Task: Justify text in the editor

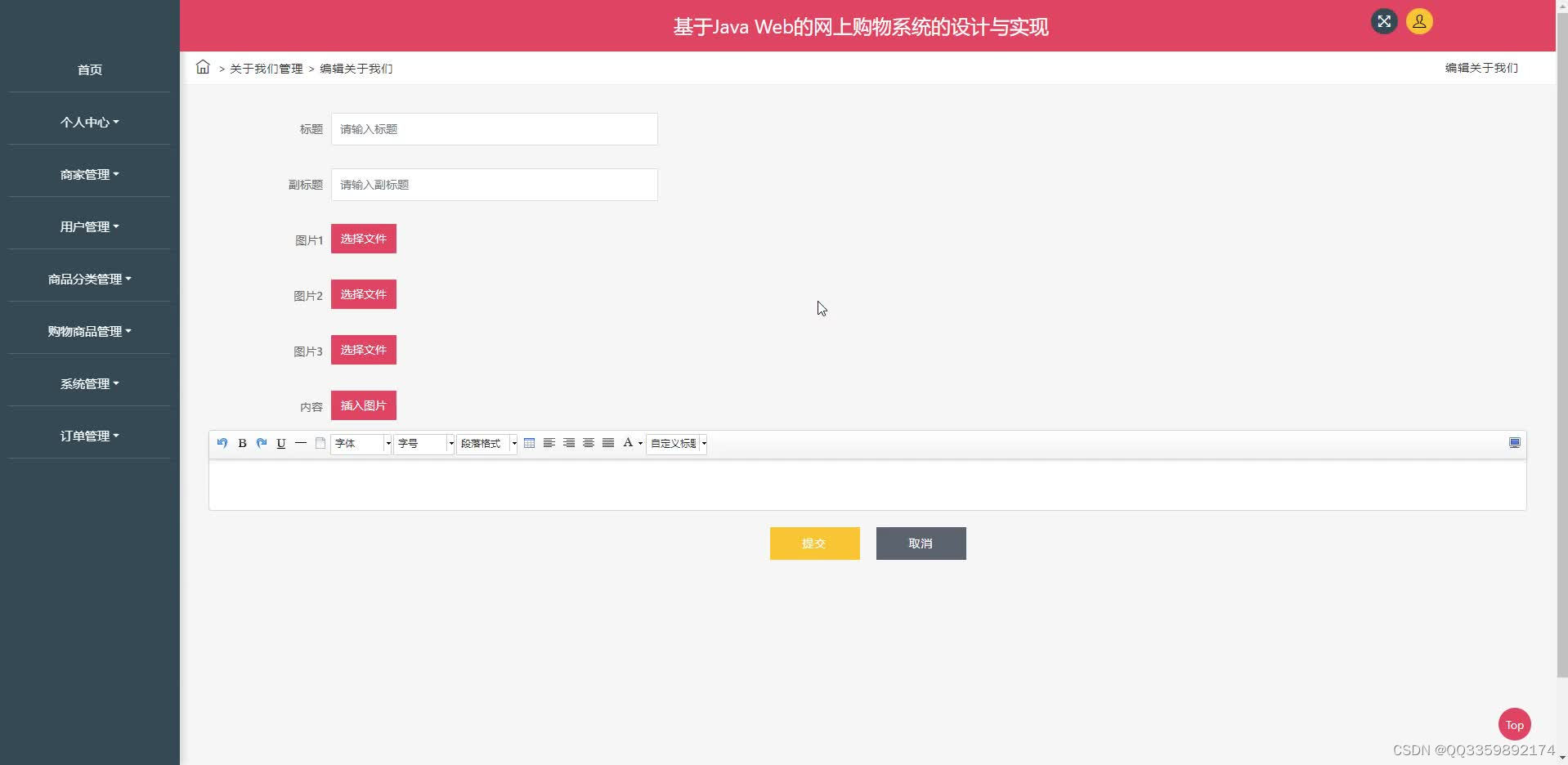Action: (608, 443)
